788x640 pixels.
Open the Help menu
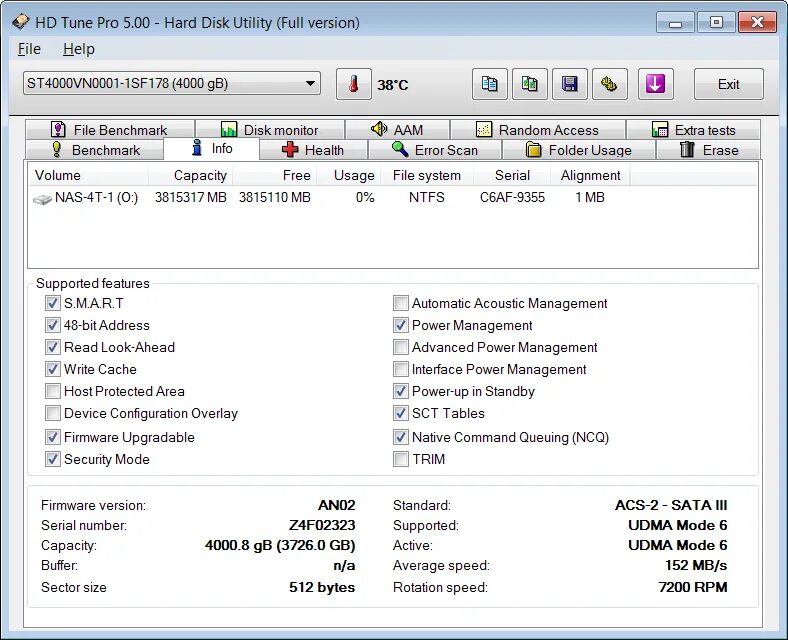click(79, 49)
